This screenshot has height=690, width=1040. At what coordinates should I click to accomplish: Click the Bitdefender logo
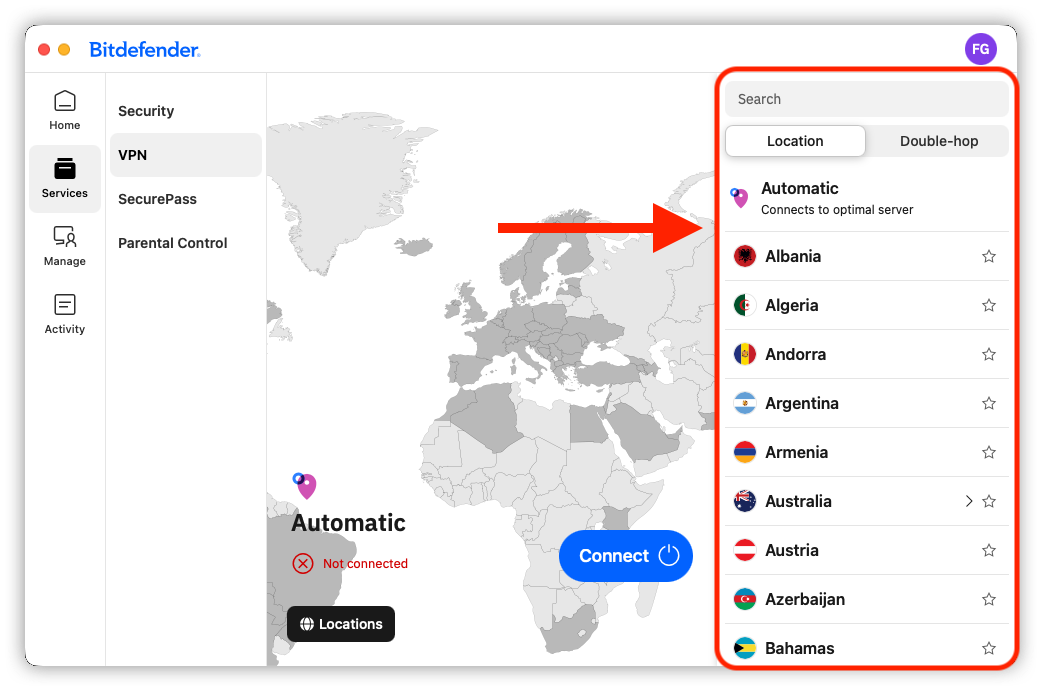point(145,50)
